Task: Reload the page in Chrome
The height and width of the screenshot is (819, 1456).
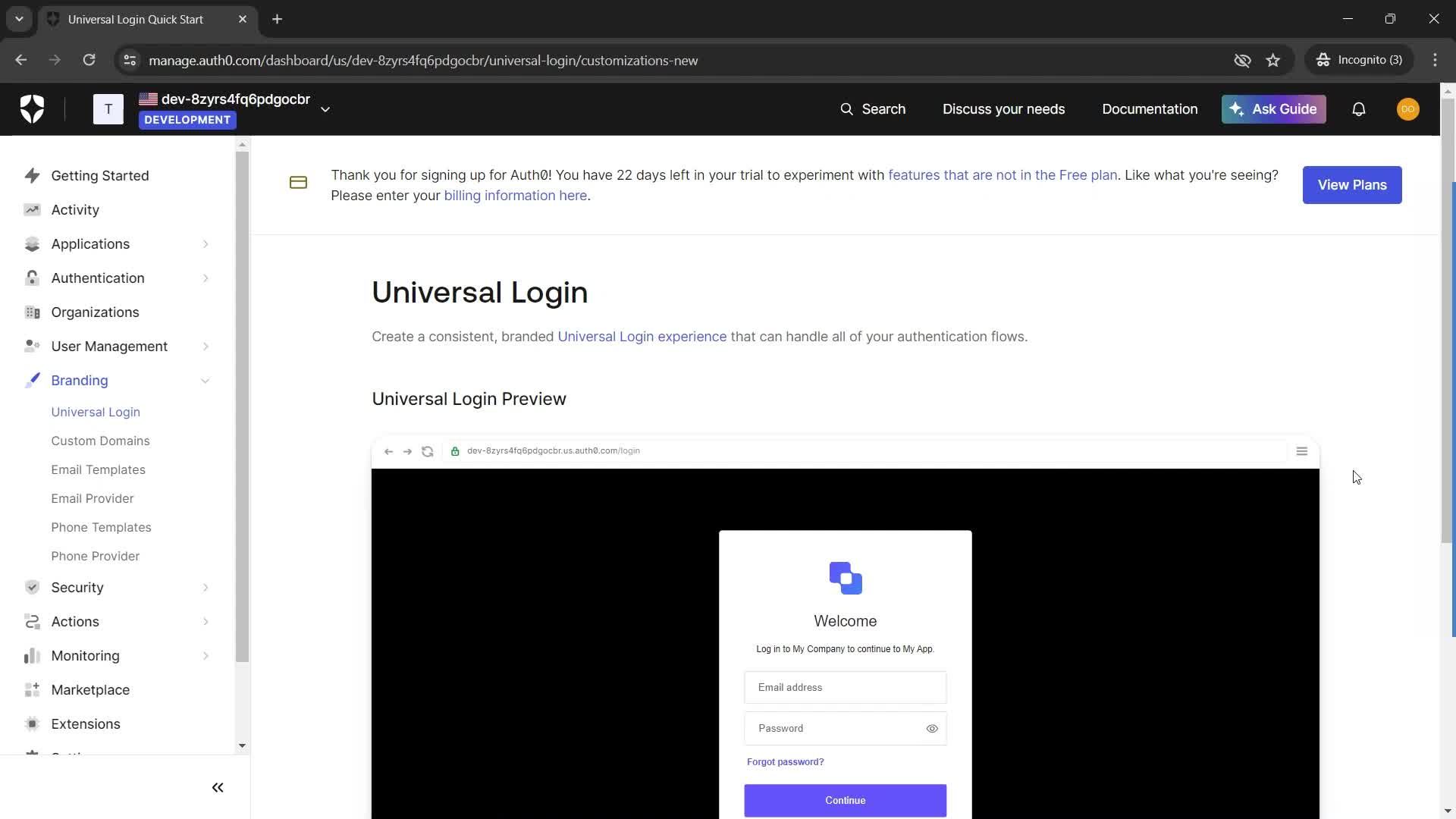Action: click(x=89, y=60)
